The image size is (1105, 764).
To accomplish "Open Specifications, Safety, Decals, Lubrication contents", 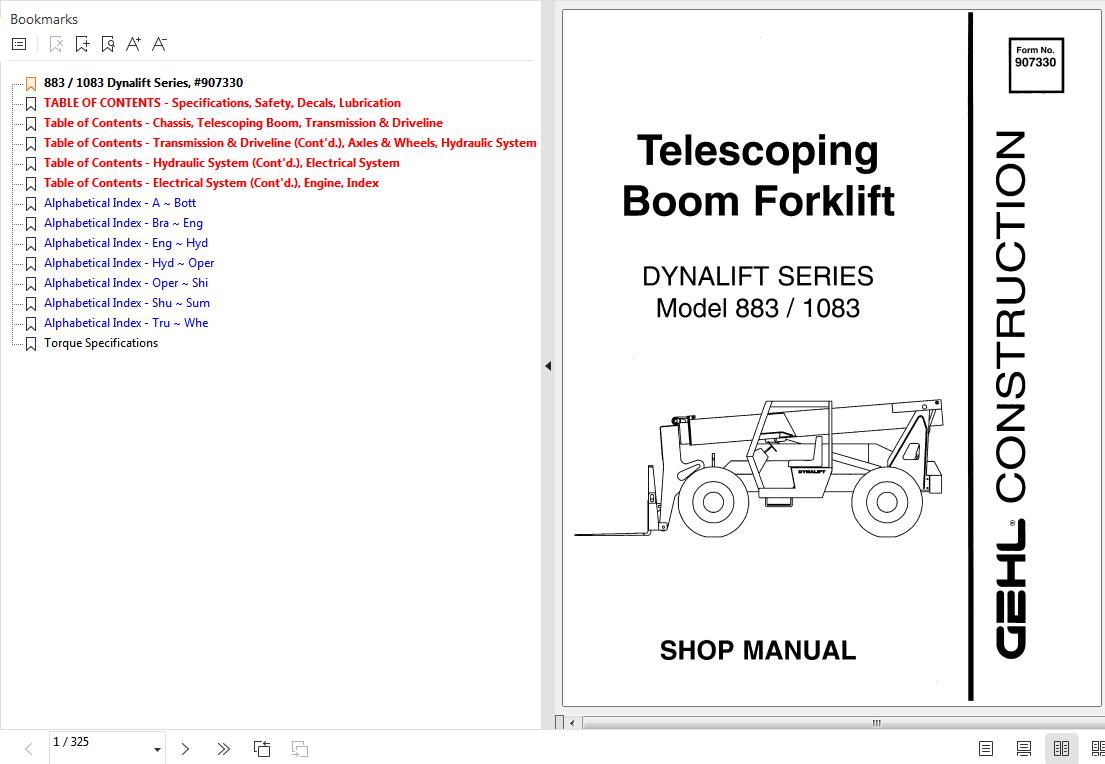I will (x=222, y=103).
